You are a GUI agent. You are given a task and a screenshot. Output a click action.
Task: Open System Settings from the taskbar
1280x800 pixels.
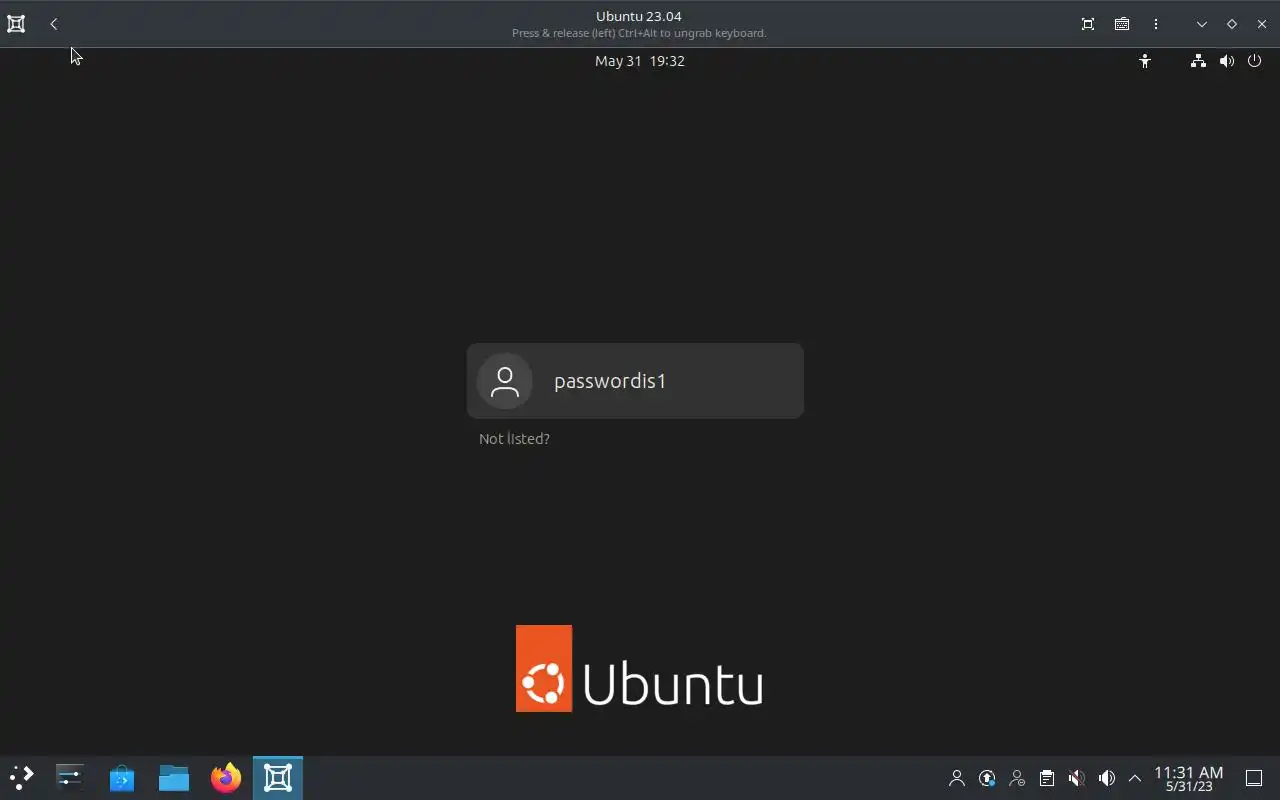tap(70, 777)
